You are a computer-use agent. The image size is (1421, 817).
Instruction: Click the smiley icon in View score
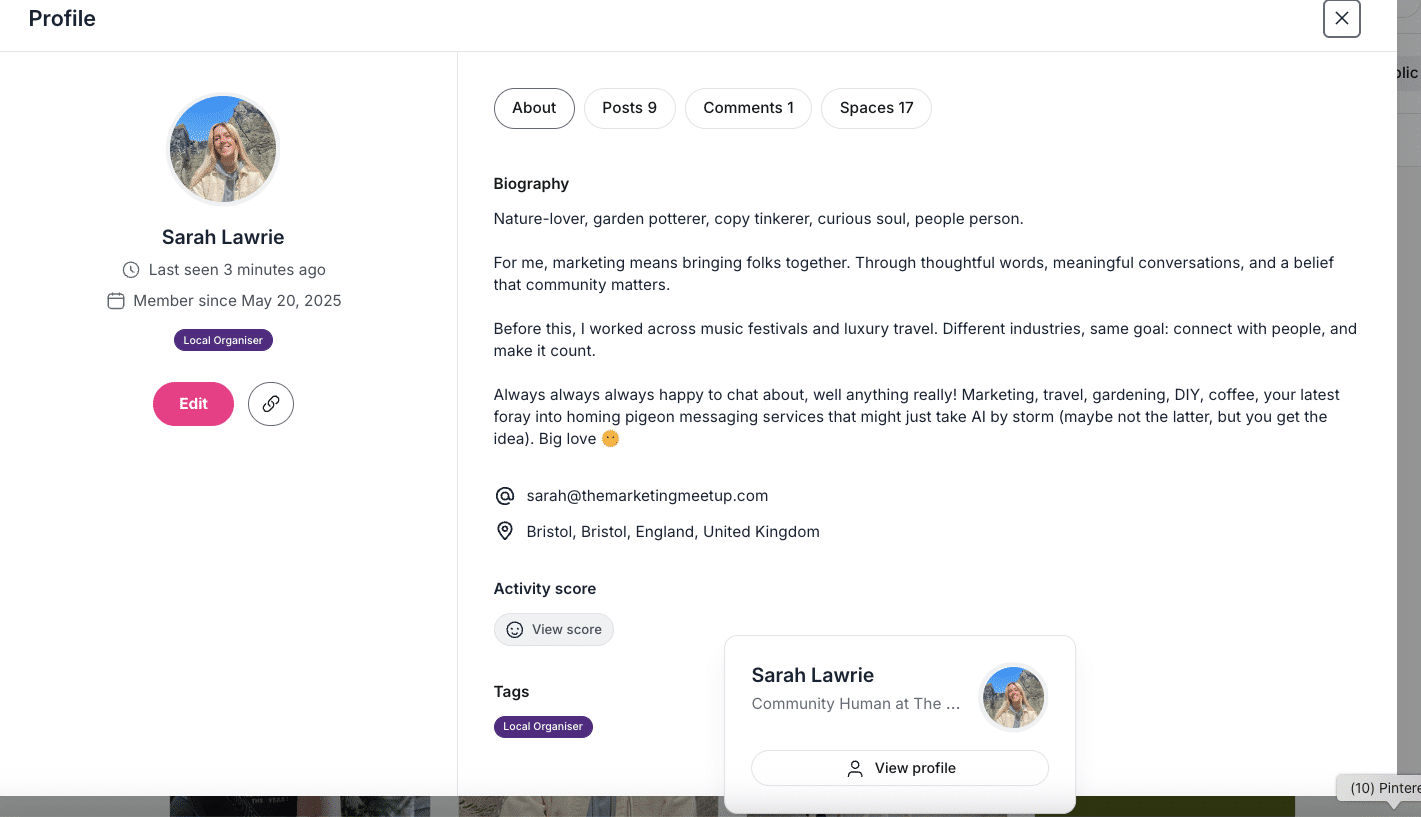click(x=515, y=630)
